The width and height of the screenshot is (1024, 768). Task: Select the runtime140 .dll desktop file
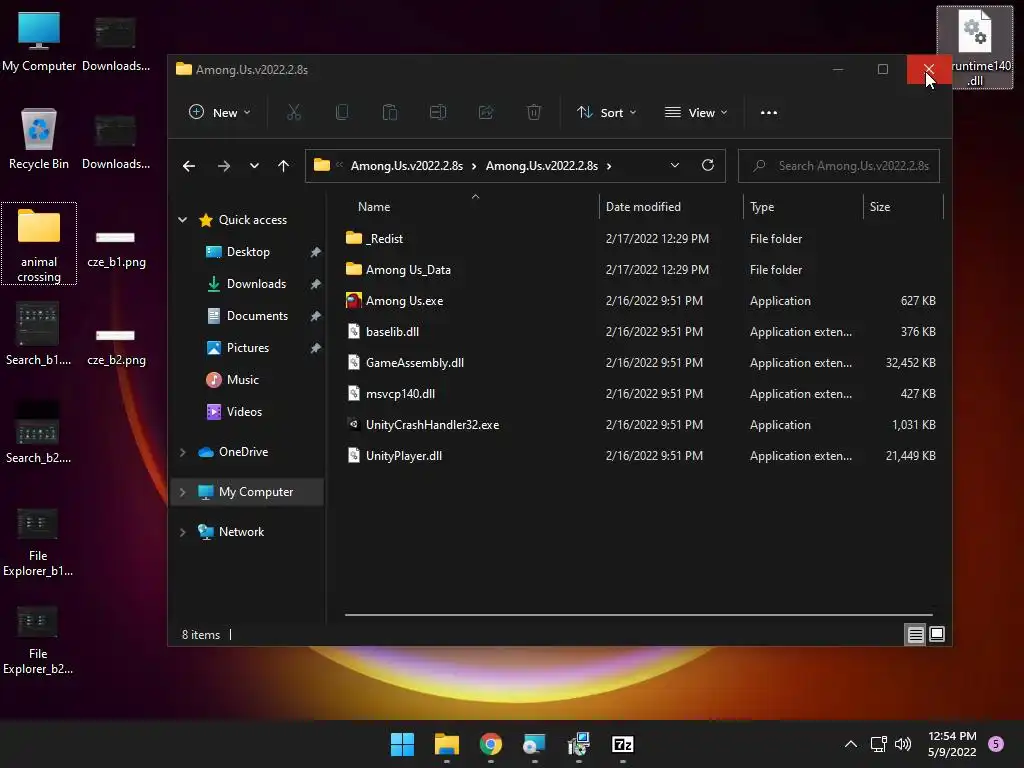click(974, 48)
